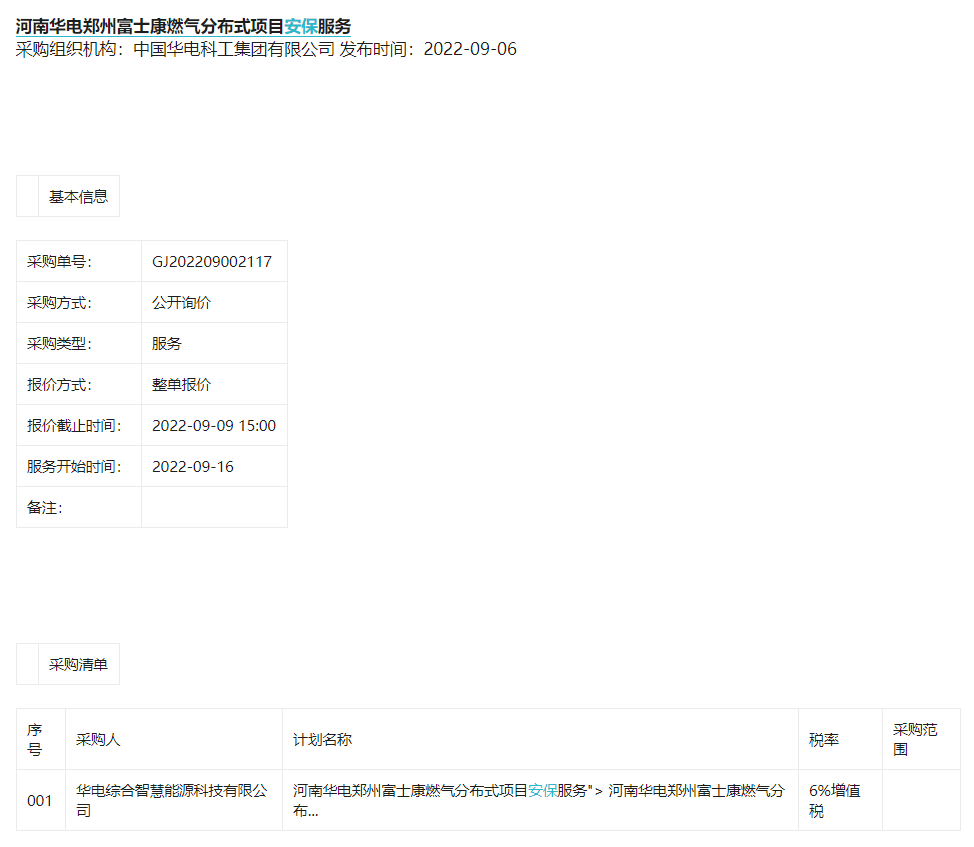Click purchaser 华电综合智慧能源科技有限公司 cell
Viewport: 974px width, 847px height.
tap(172, 800)
